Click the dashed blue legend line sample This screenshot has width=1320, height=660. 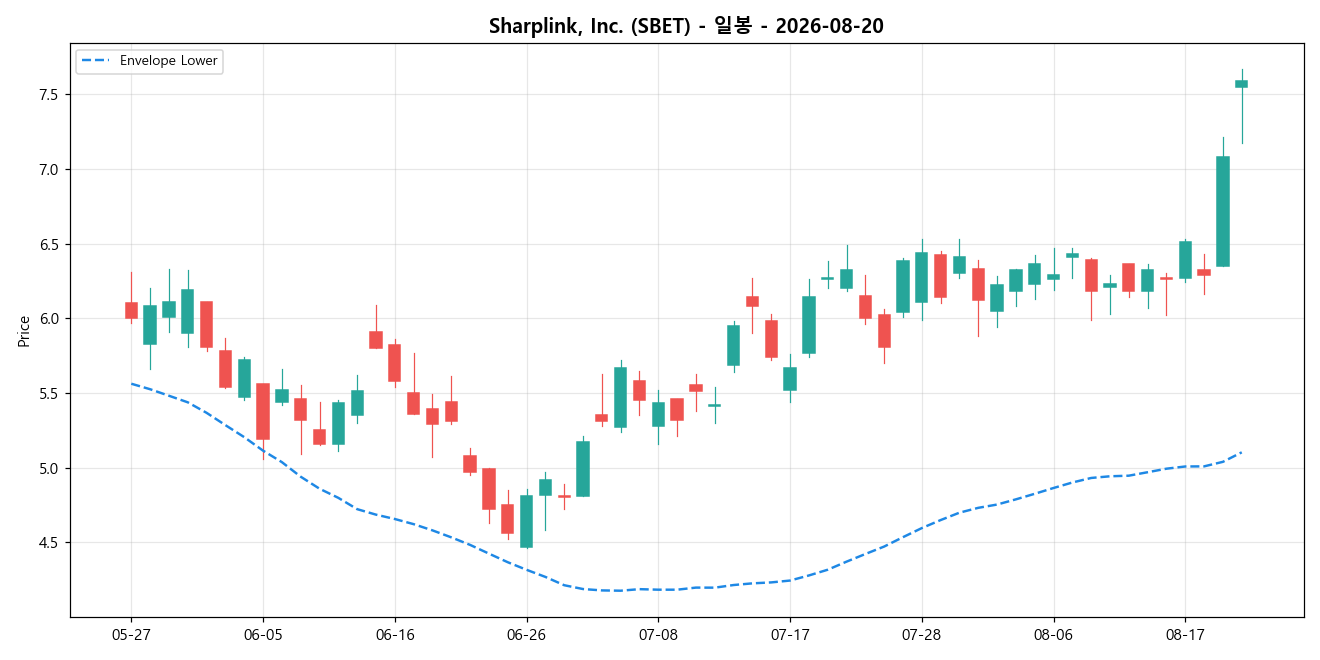click(x=97, y=61)
